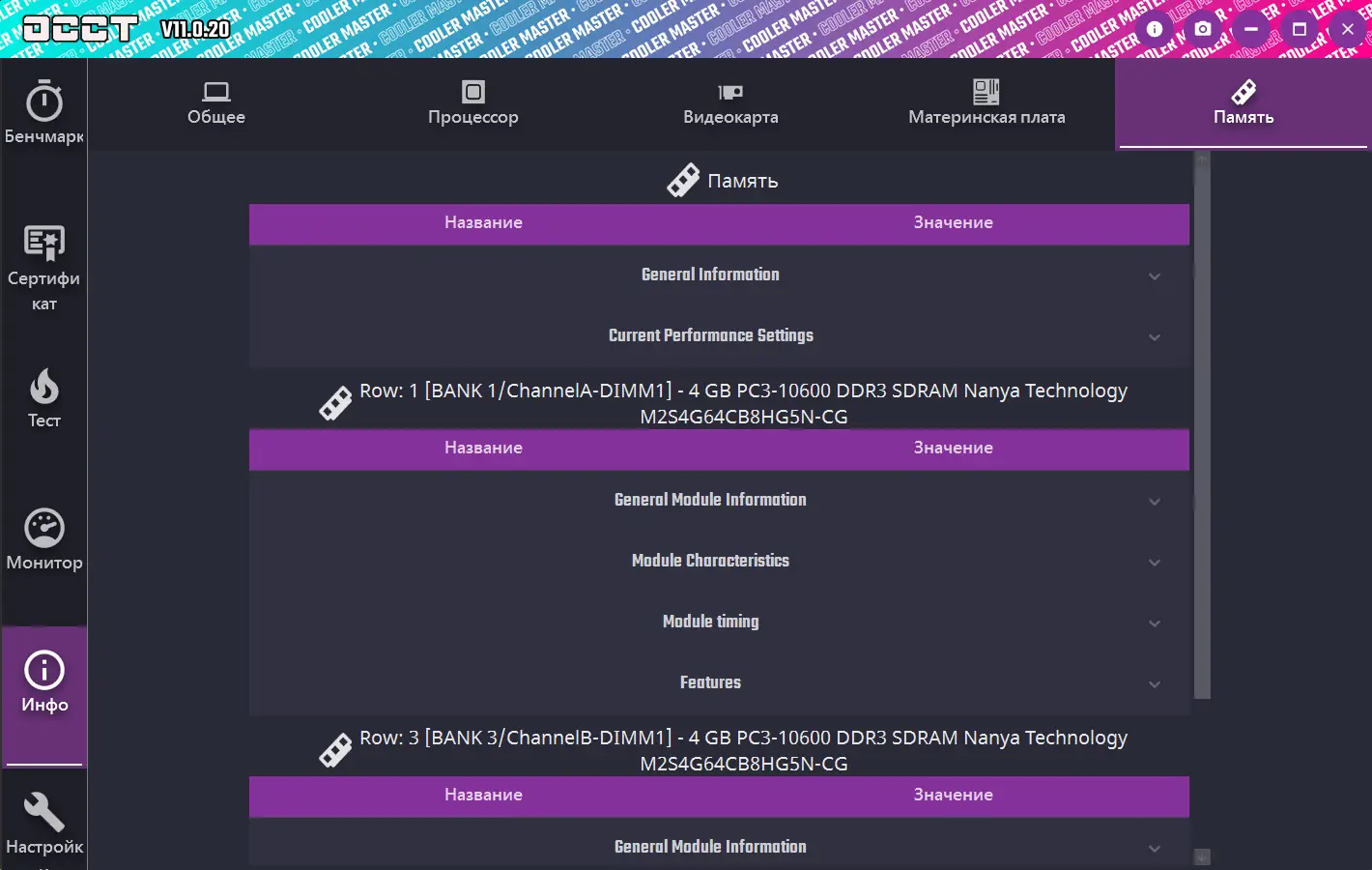
Task: Click the Row: 3 BANK 3/ChannelB-DIMM1 heading text
Action: (x=743, y=750)
